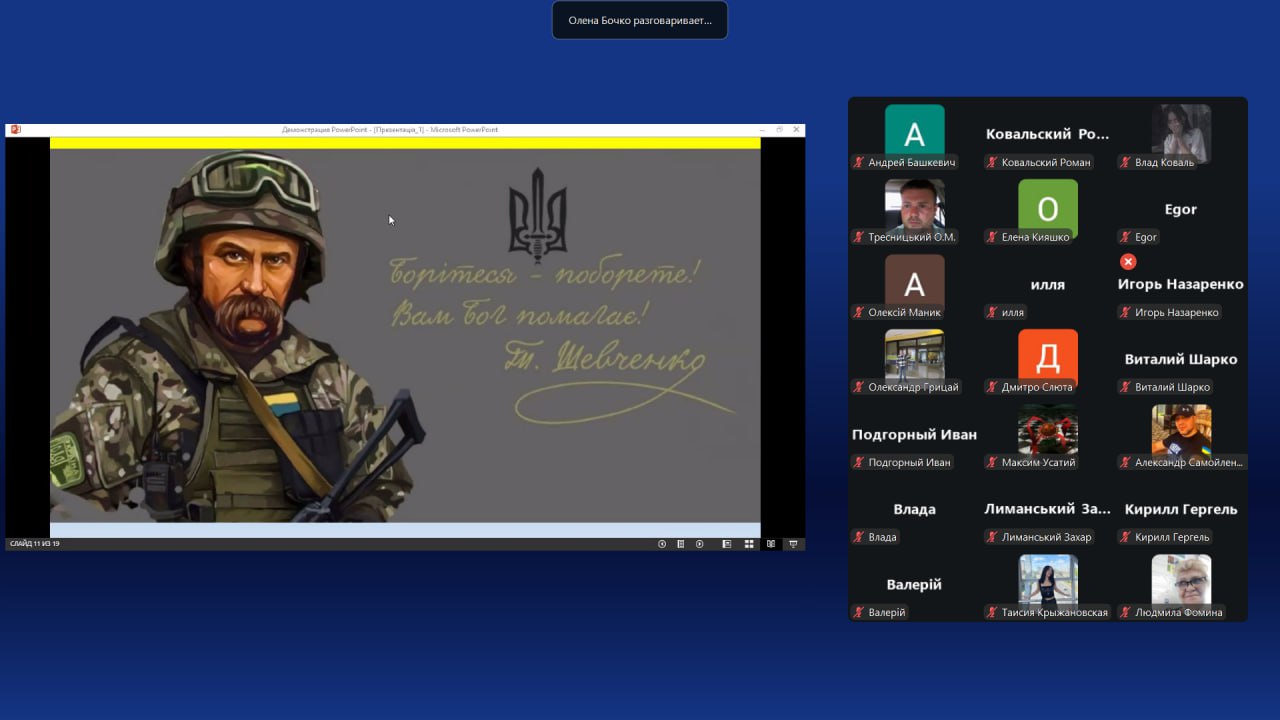Click muted mic icon next to Валерій
1280x720 pixels.
(x=858, y=612)
